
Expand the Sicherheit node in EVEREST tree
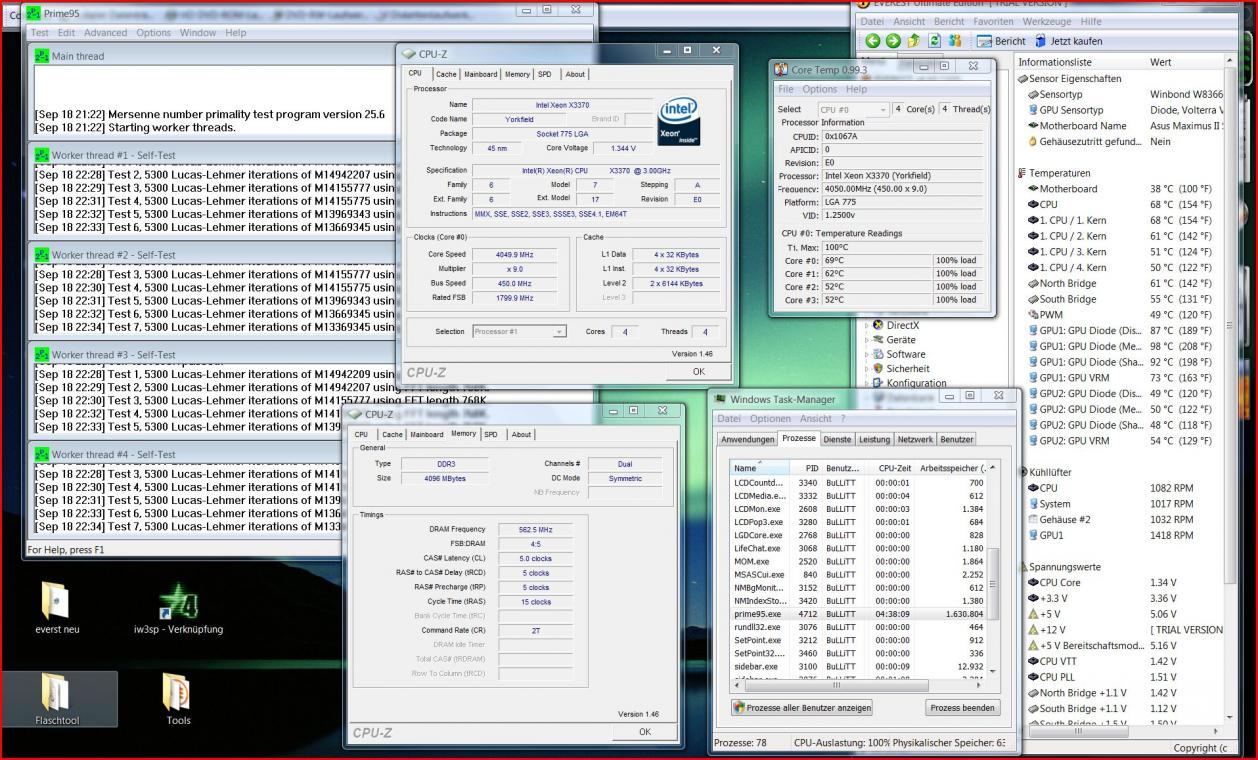(866, 368)
